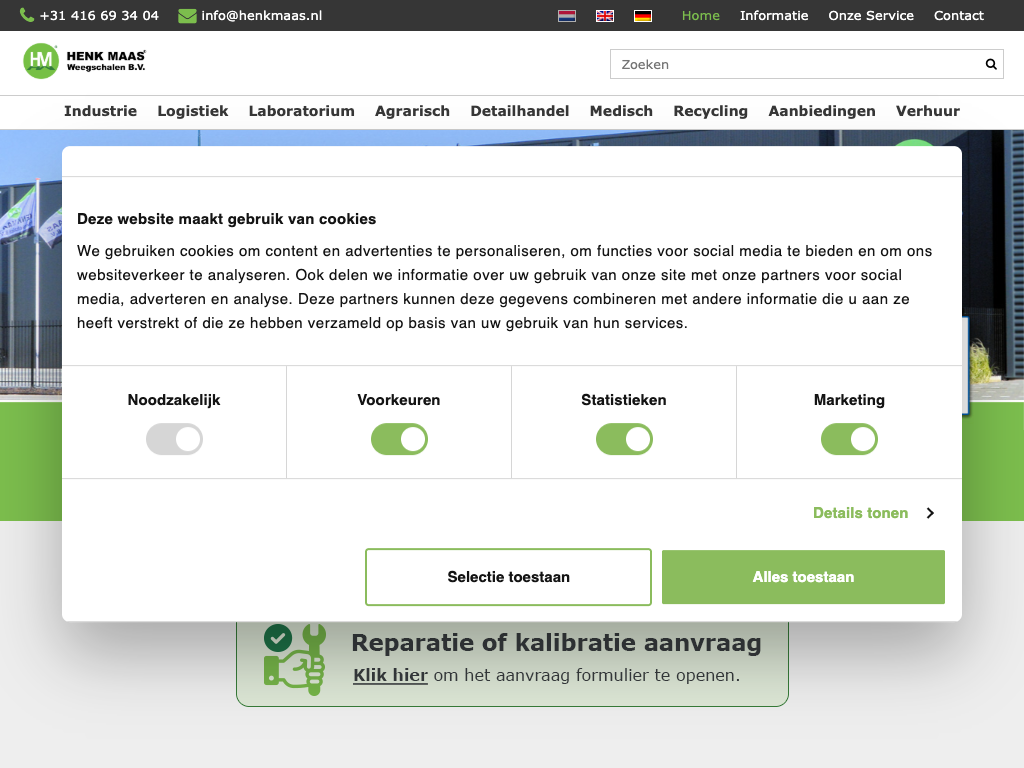Go to the Laboratorium category

(x=301, y=111)
